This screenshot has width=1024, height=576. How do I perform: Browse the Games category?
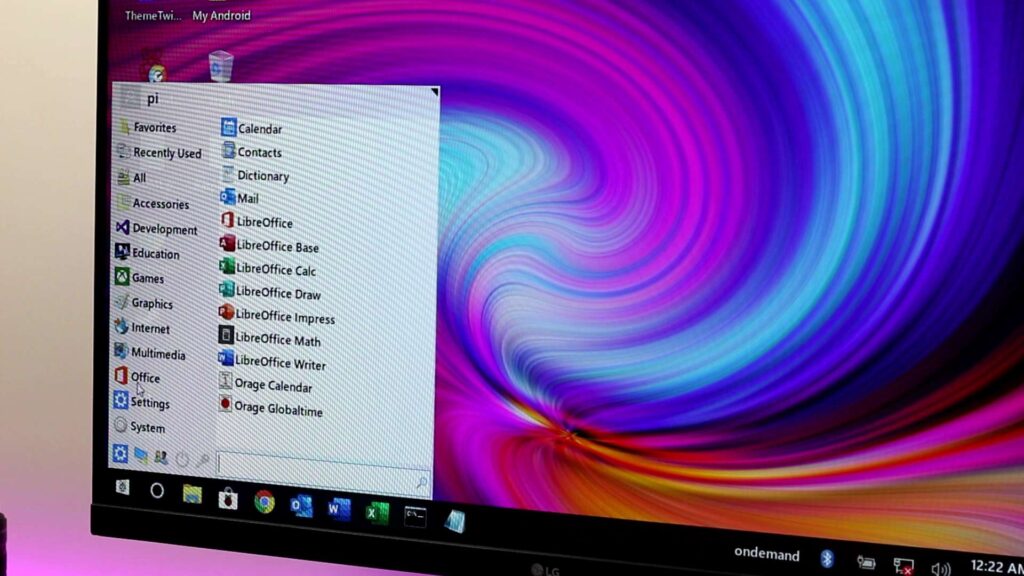point(140,278)
